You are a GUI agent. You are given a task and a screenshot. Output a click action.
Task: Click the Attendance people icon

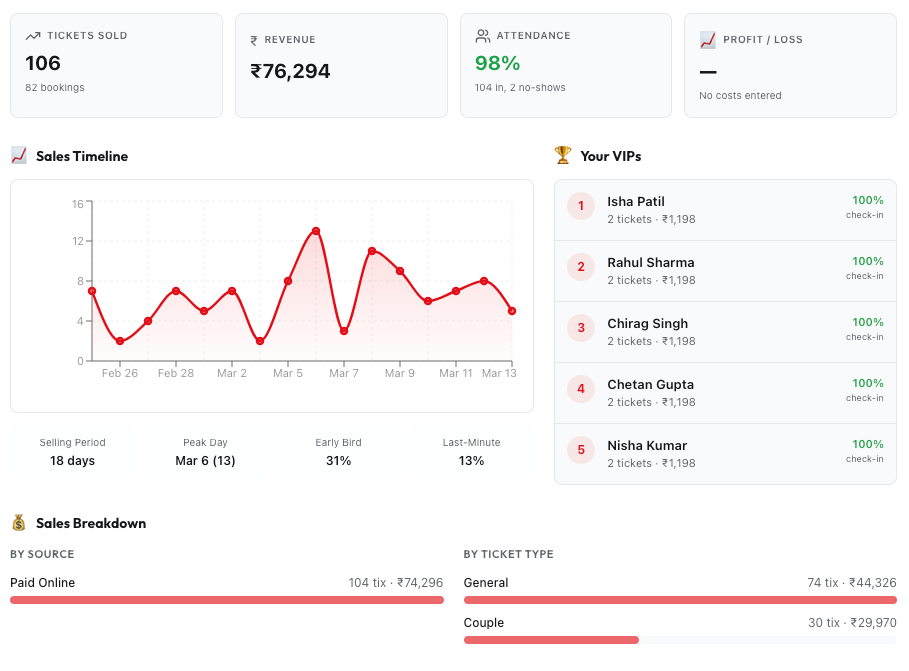click(481, 36)
